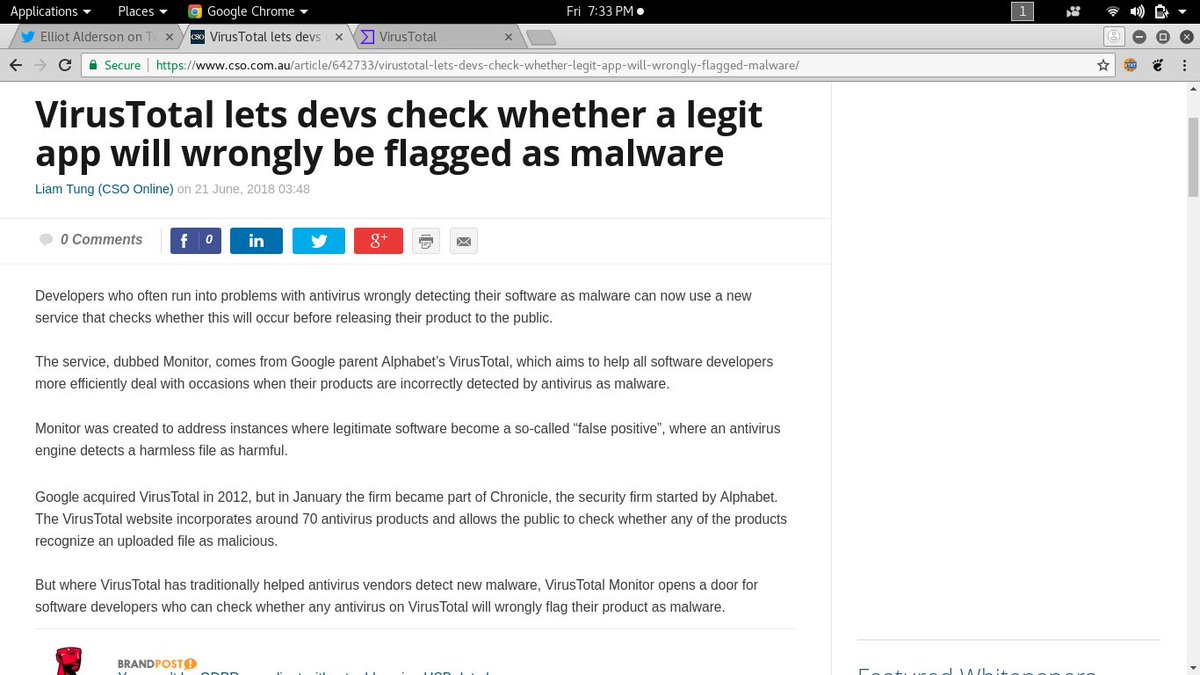Share article on Twitter
The image size is (1200, 675).
(x=318, y=241)
